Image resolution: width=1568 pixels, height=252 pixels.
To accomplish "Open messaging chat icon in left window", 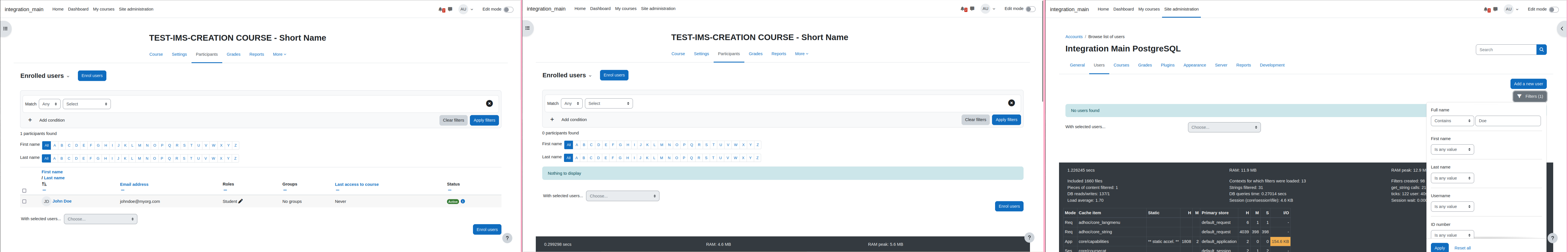I will click(450, 9).
